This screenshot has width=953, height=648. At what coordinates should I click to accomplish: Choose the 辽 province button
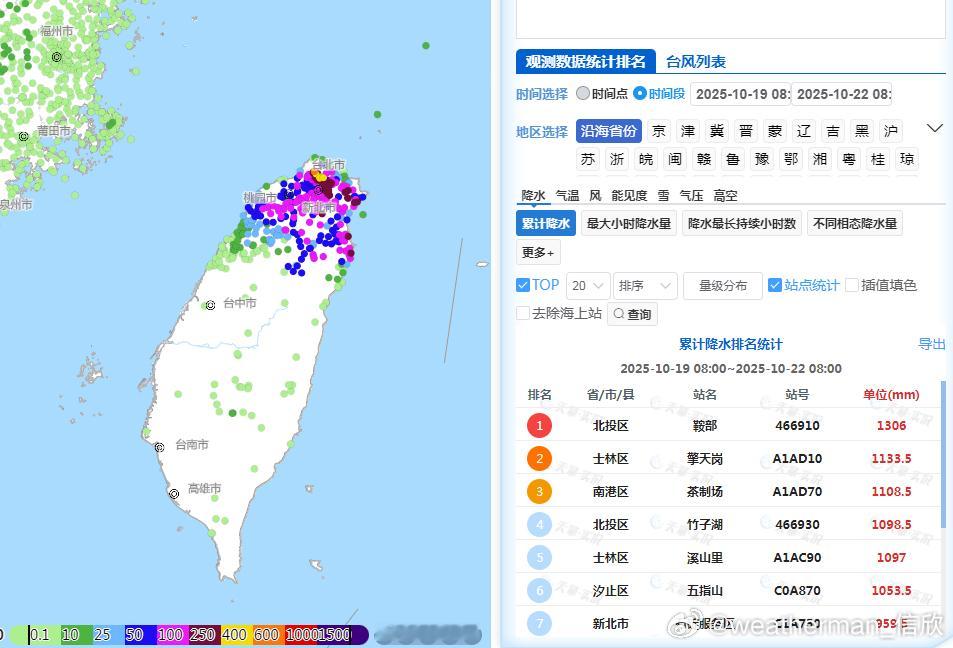click(804, 131)
